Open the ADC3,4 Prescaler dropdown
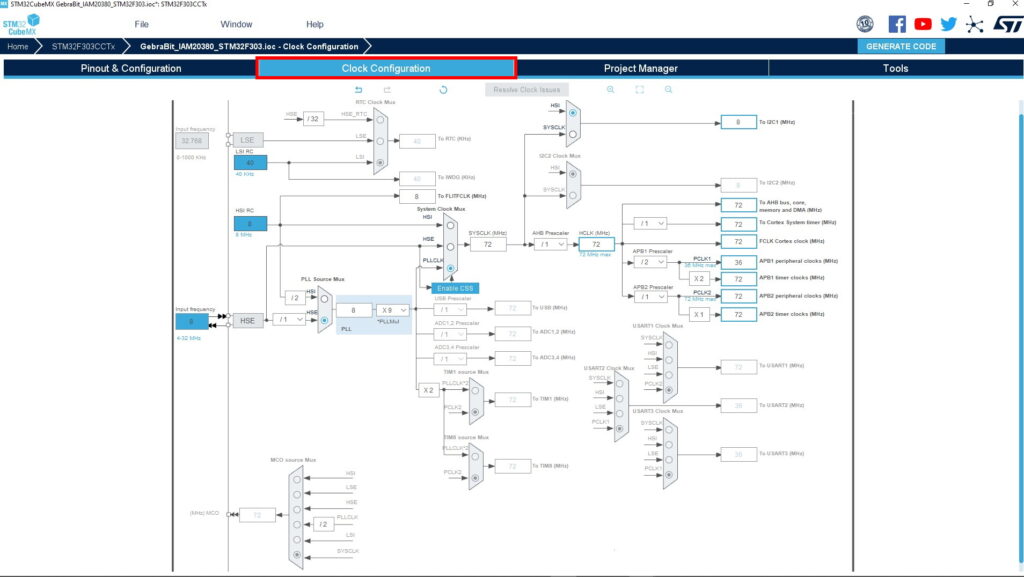The height and width of the screenshot is (577, 1024). point(450,358)
